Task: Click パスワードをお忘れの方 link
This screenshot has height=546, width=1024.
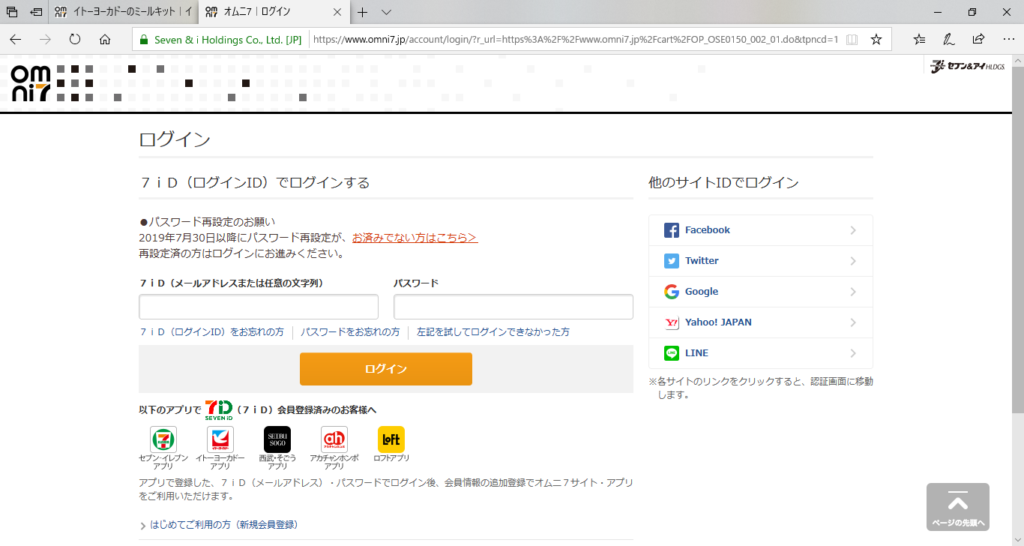Action: pyautogui.click(x=350, y=332)
